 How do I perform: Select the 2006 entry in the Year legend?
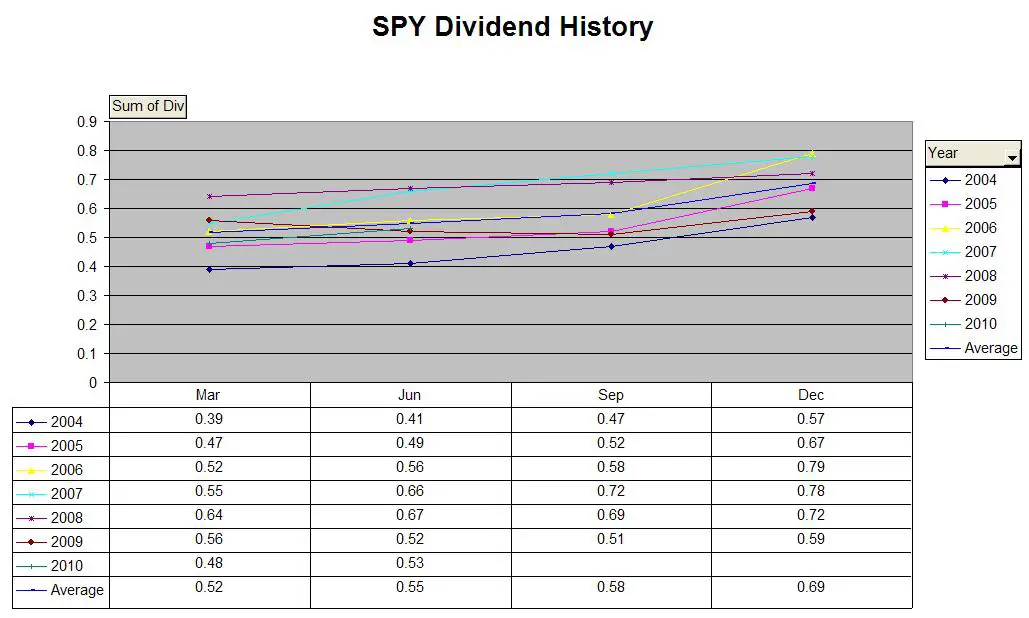click(x=963, y=228)
